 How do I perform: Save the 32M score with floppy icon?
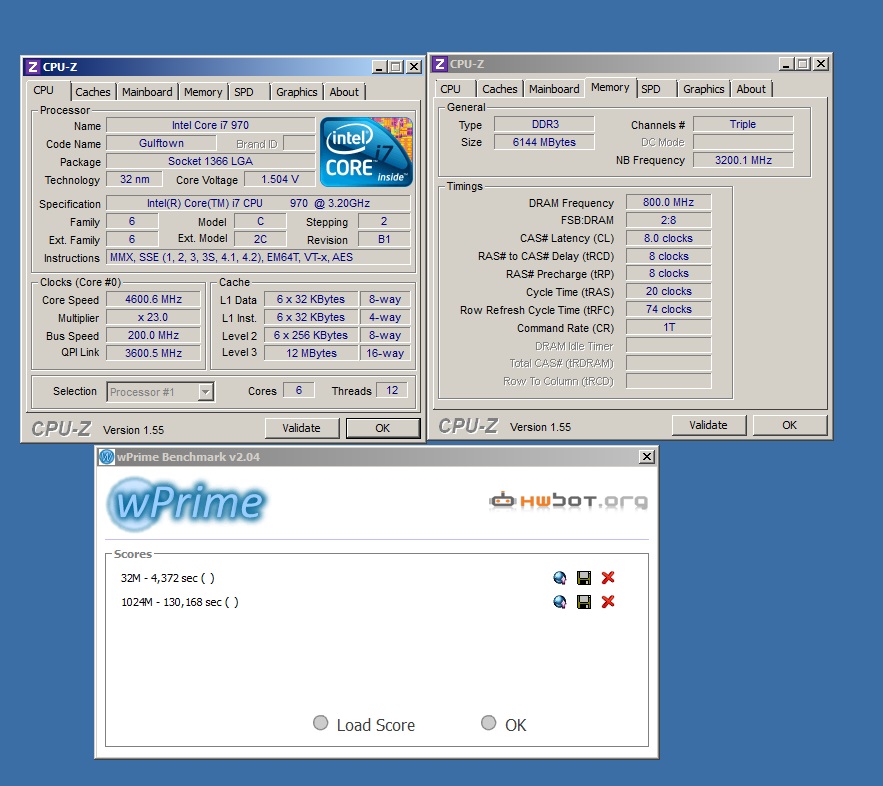click(584, 578)
